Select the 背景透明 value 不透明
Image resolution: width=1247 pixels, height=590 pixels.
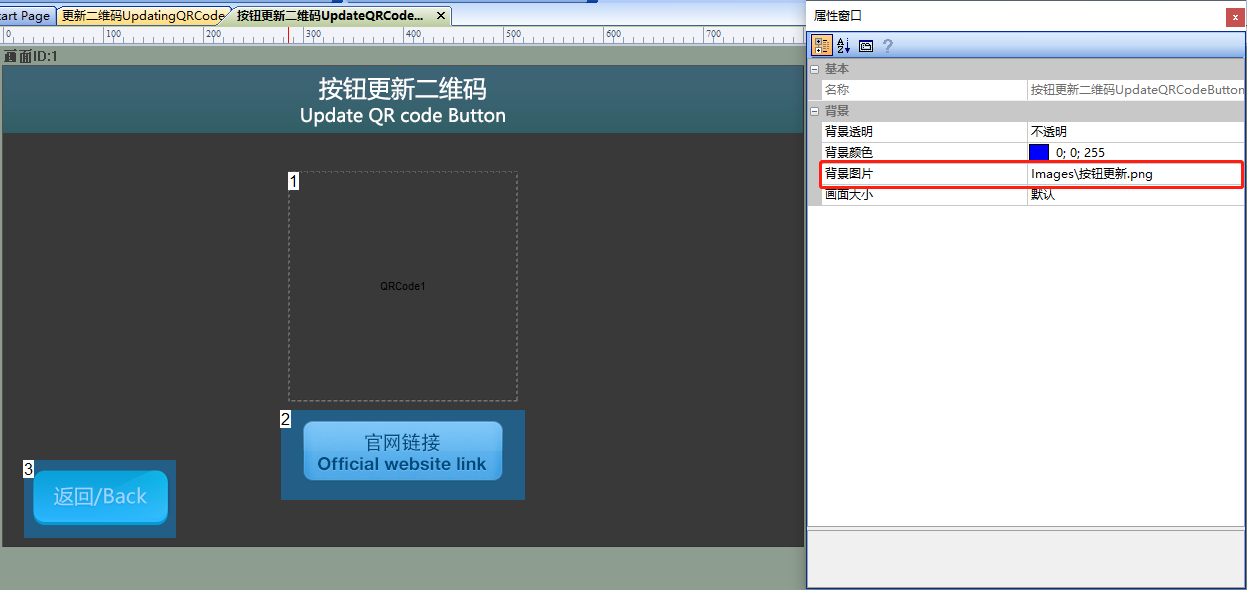point(1136,131)
